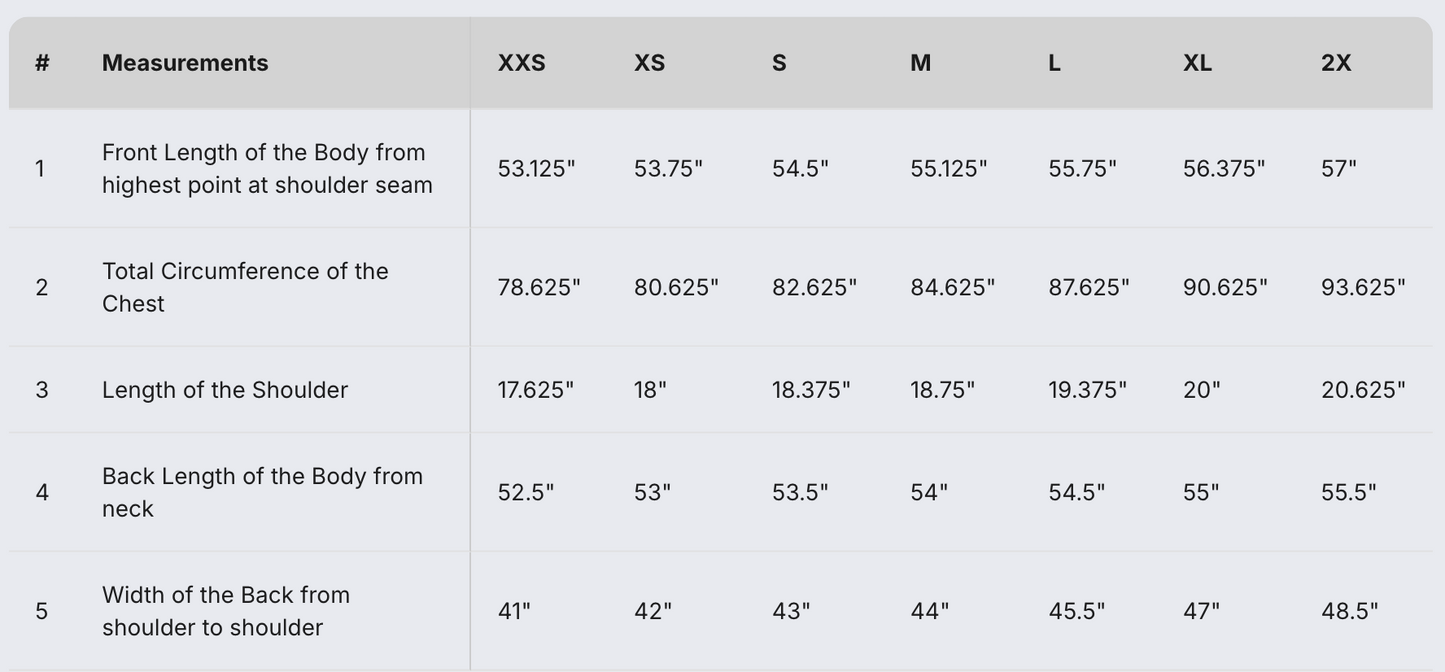This screenshot has width=1445, height=672.
Task: Click the M size column header
Action: (920, 63)
